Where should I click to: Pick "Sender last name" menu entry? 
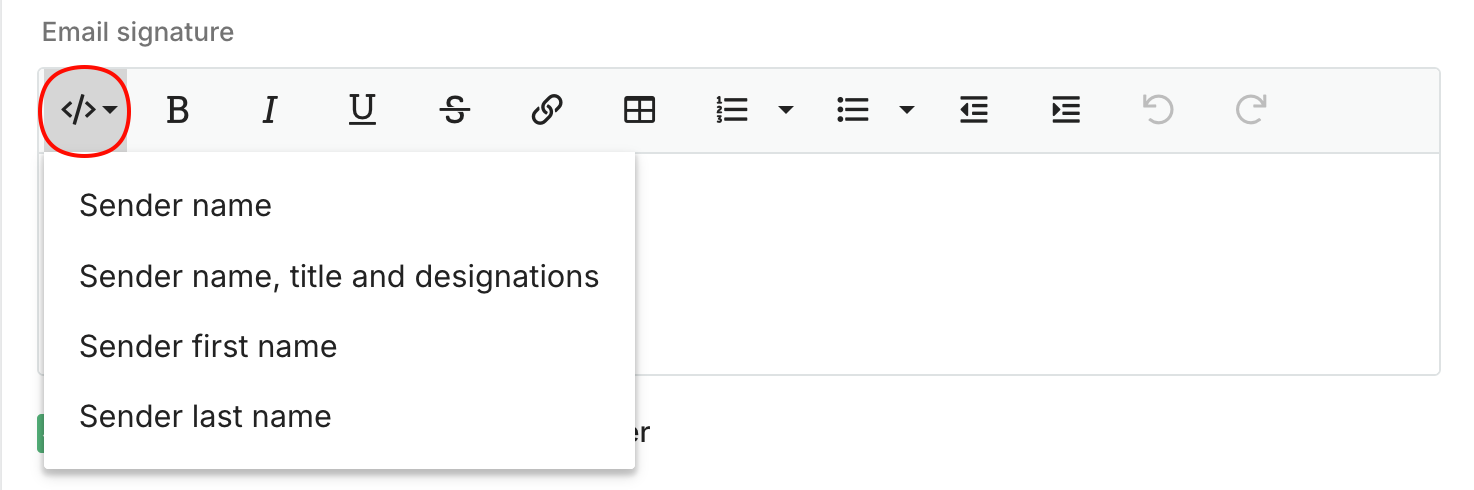coord(205,416)
